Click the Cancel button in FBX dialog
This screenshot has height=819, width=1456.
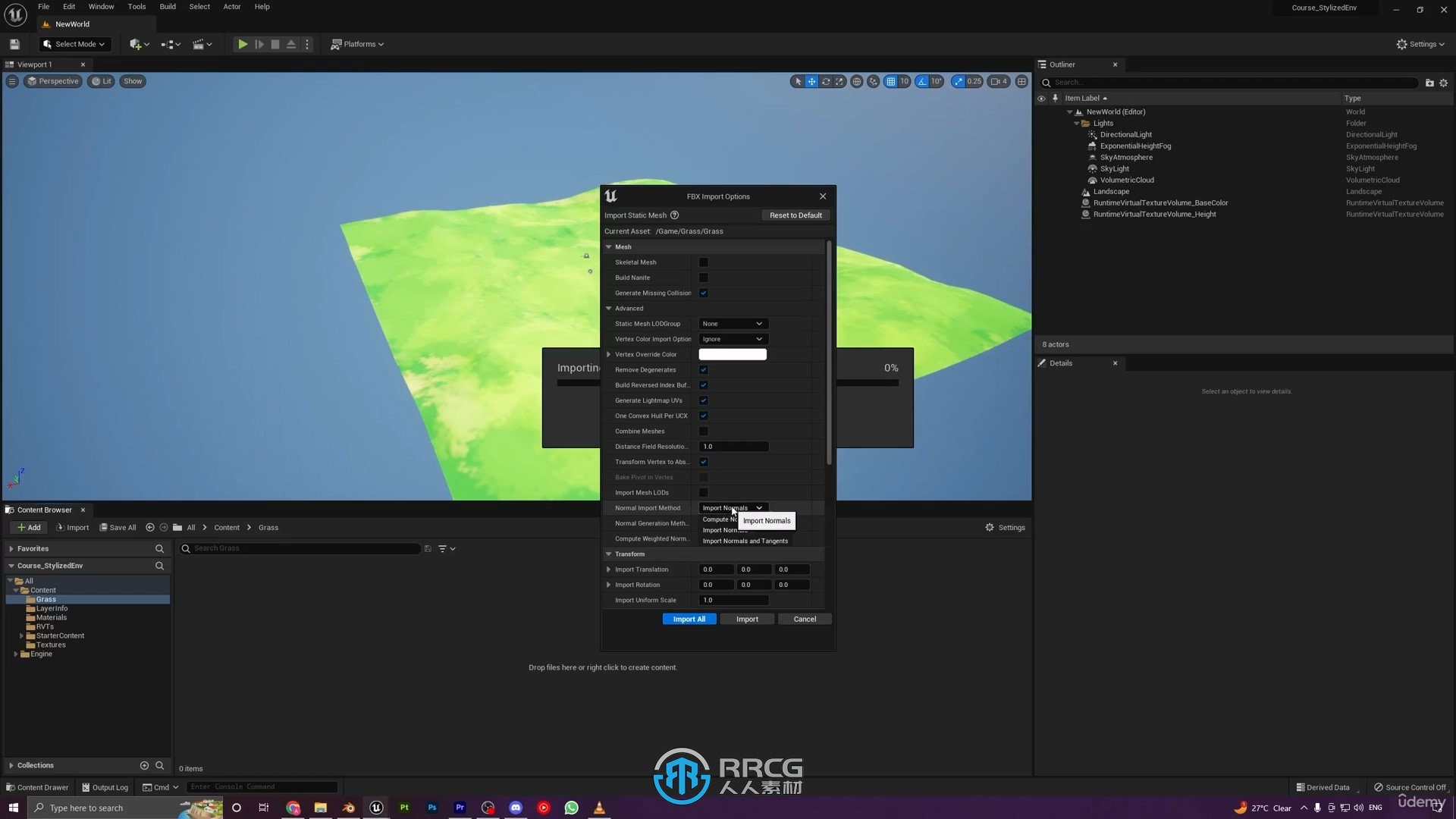point(804,618)
